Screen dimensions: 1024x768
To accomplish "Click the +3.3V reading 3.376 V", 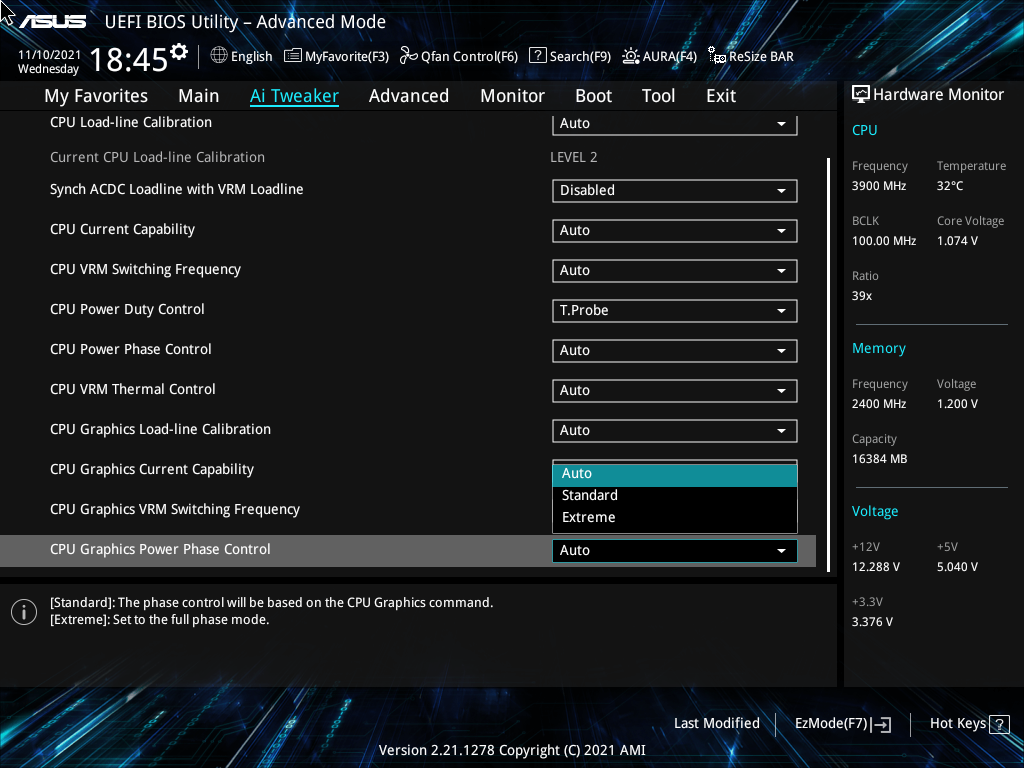I will [x=872, y=622].
